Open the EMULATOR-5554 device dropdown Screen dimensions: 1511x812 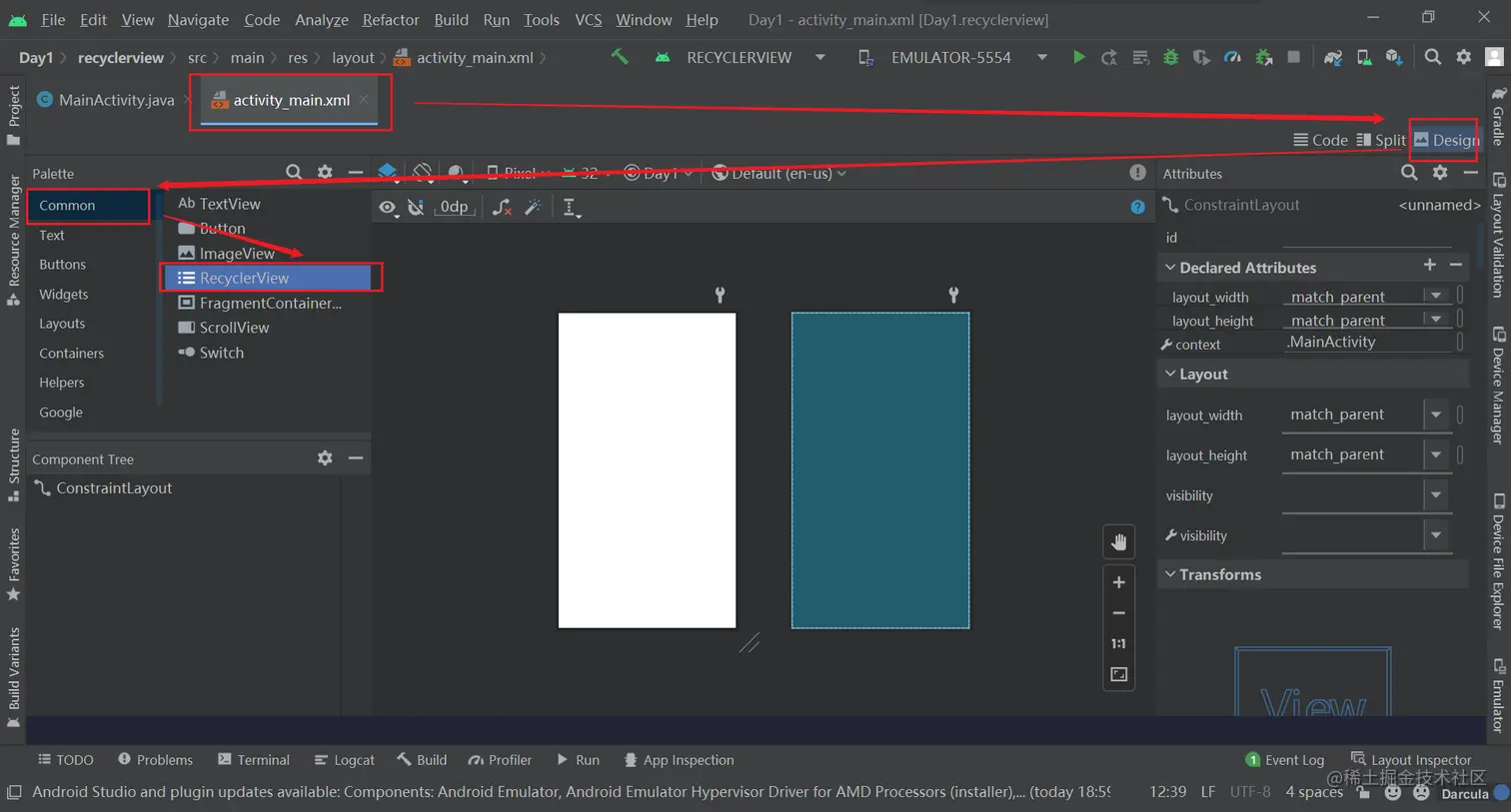953,58
